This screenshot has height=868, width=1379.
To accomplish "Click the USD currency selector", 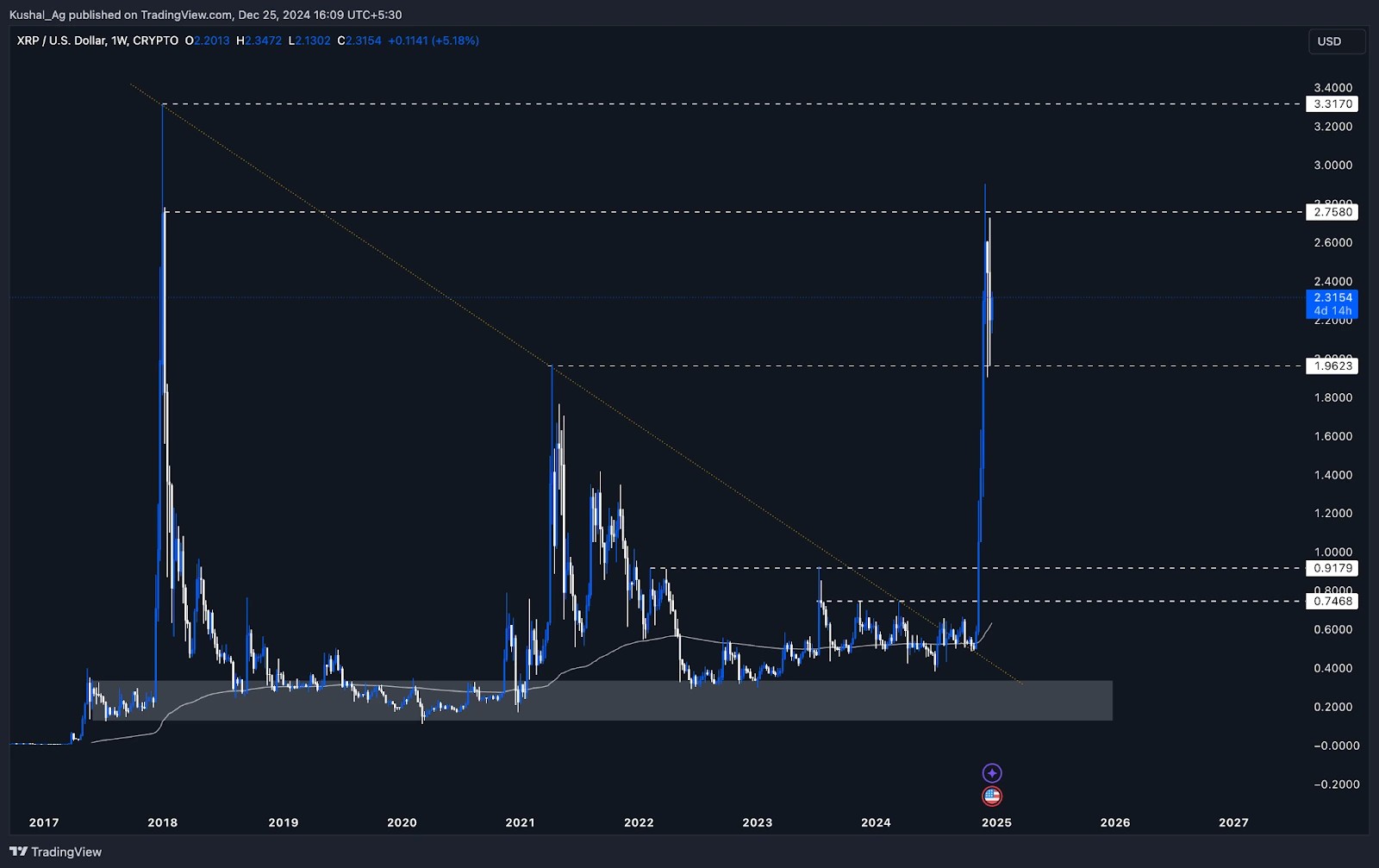I will tap(1330, 40).
